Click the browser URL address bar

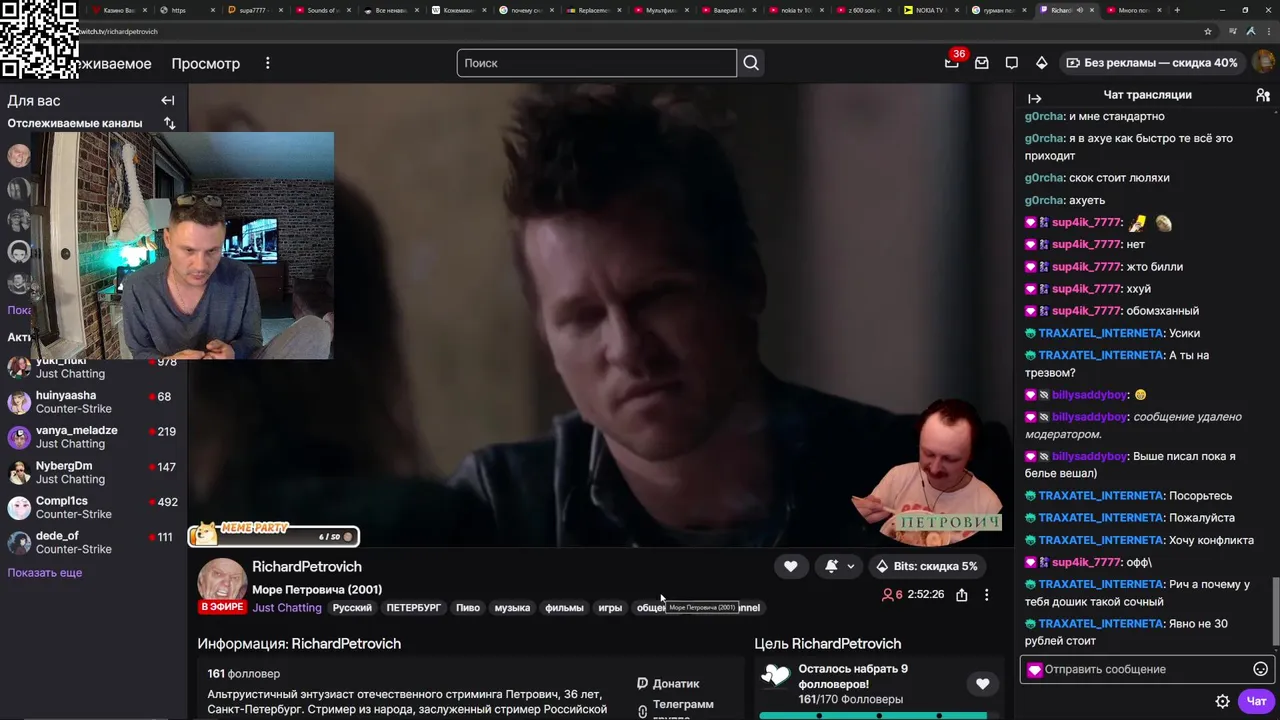pyautogui.click(x=640, y=31)
